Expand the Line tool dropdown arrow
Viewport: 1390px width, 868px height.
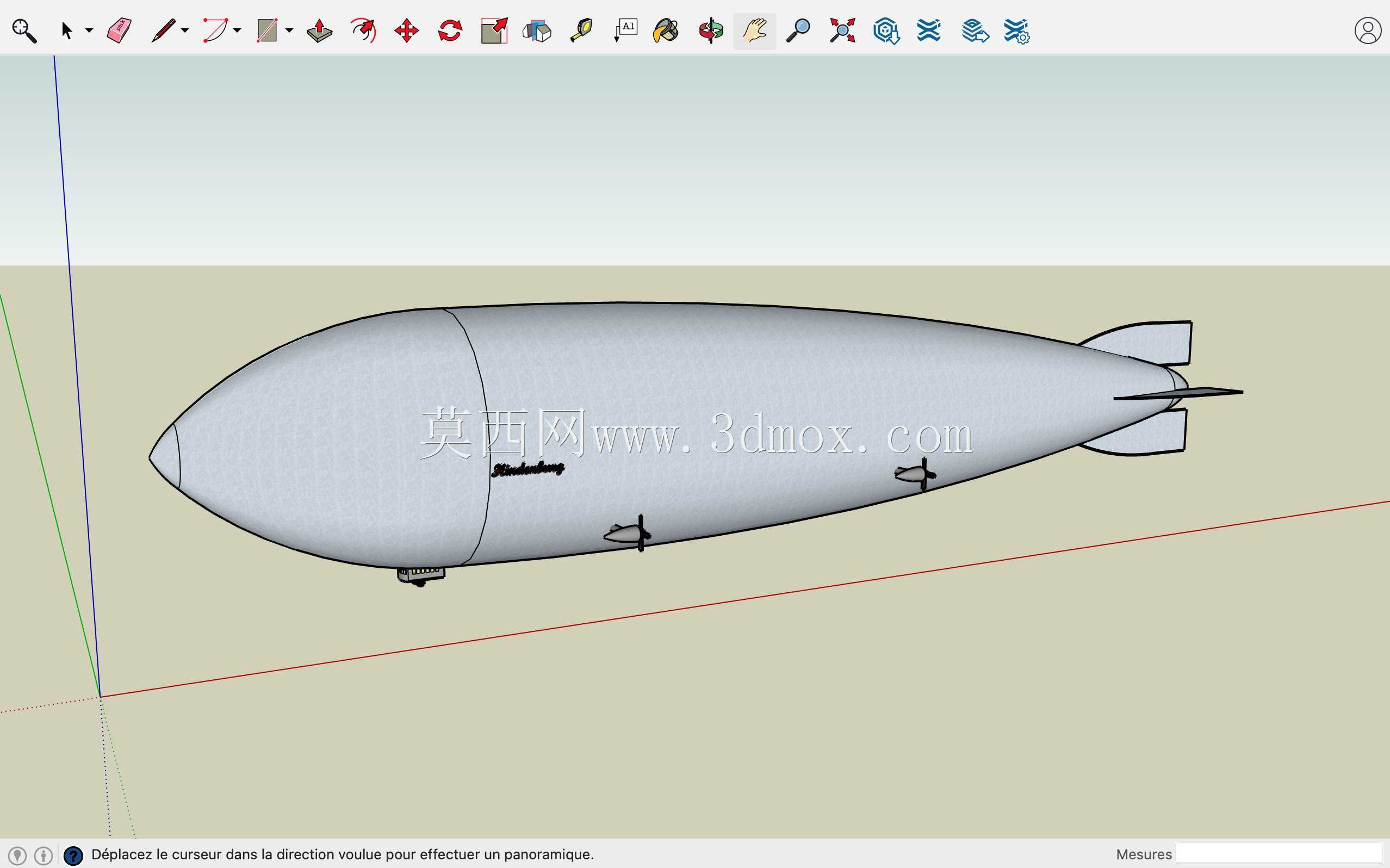coord(185,30)
